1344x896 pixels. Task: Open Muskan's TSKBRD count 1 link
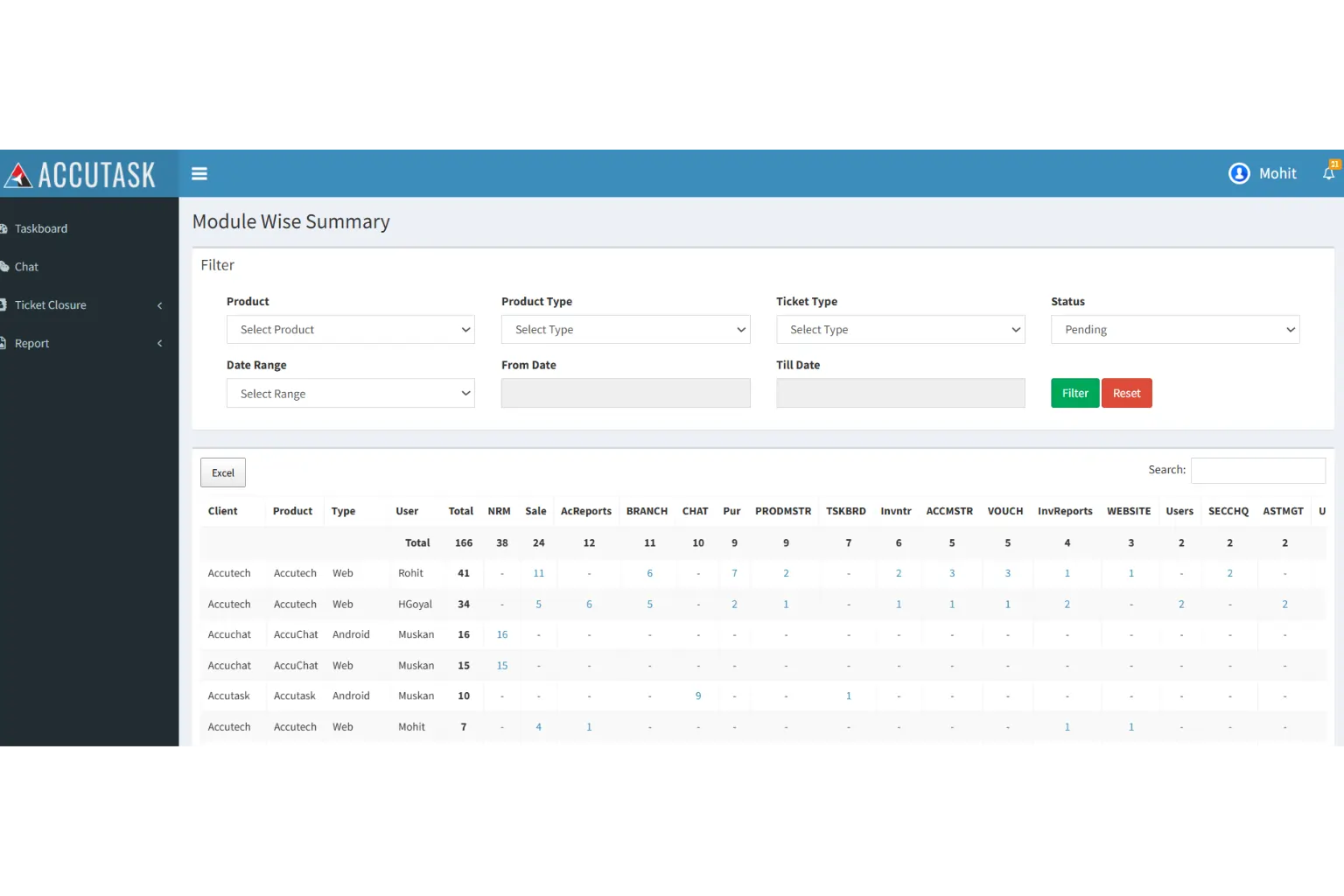click(x=849, y=696)
